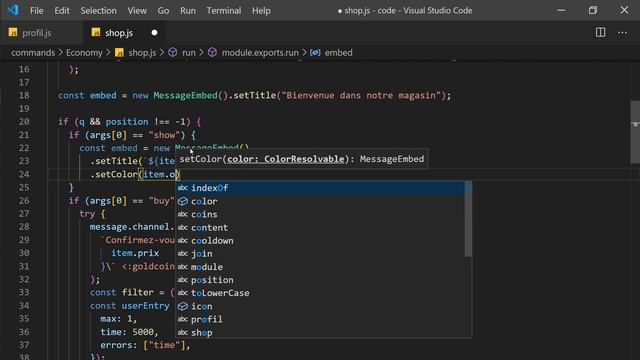The height and width of the screenshot is (360, 640).
Task: Select the content suggestion
Action: (x=320, y=227)
